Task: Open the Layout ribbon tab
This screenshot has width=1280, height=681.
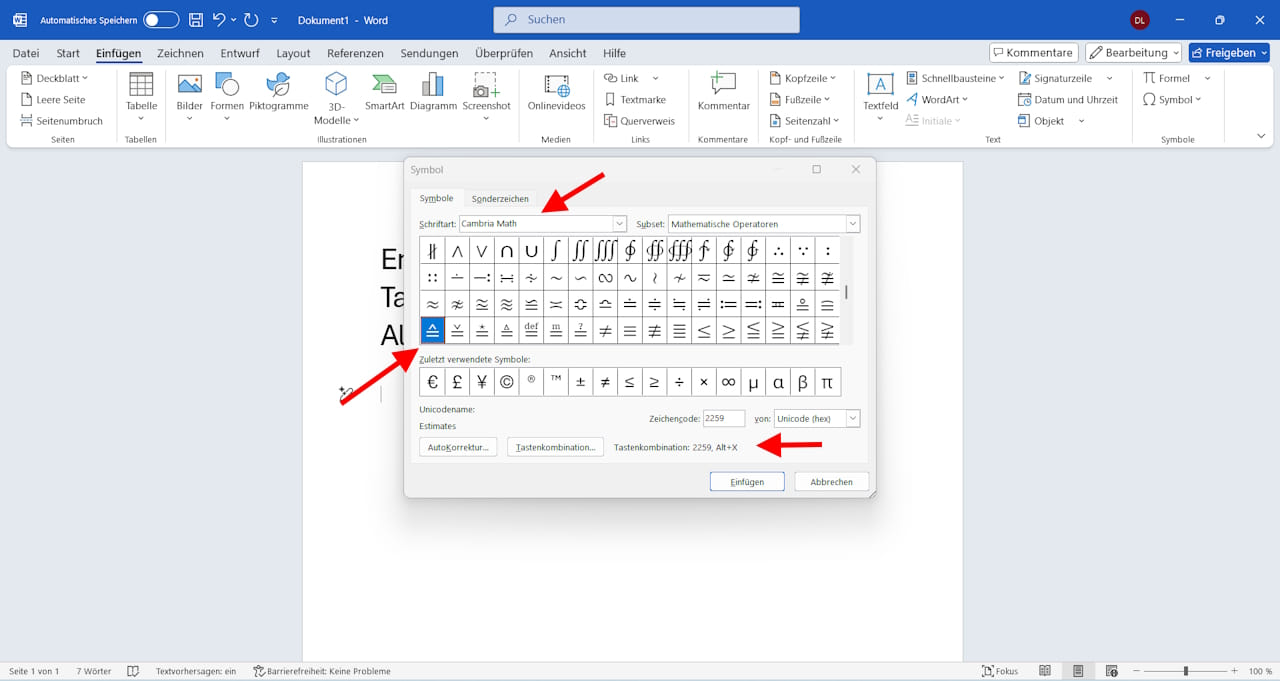Action: point(293,53)
